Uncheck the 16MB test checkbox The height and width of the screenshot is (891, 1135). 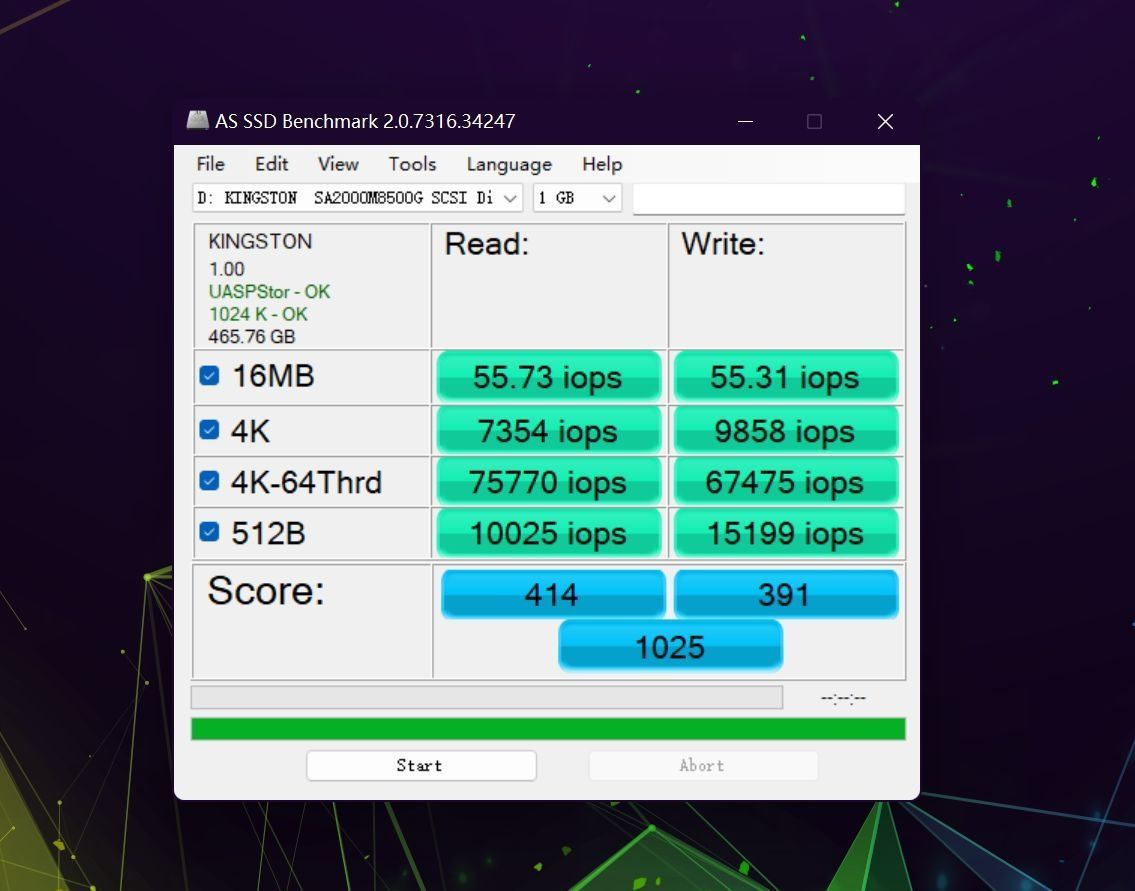coord(209,376)
